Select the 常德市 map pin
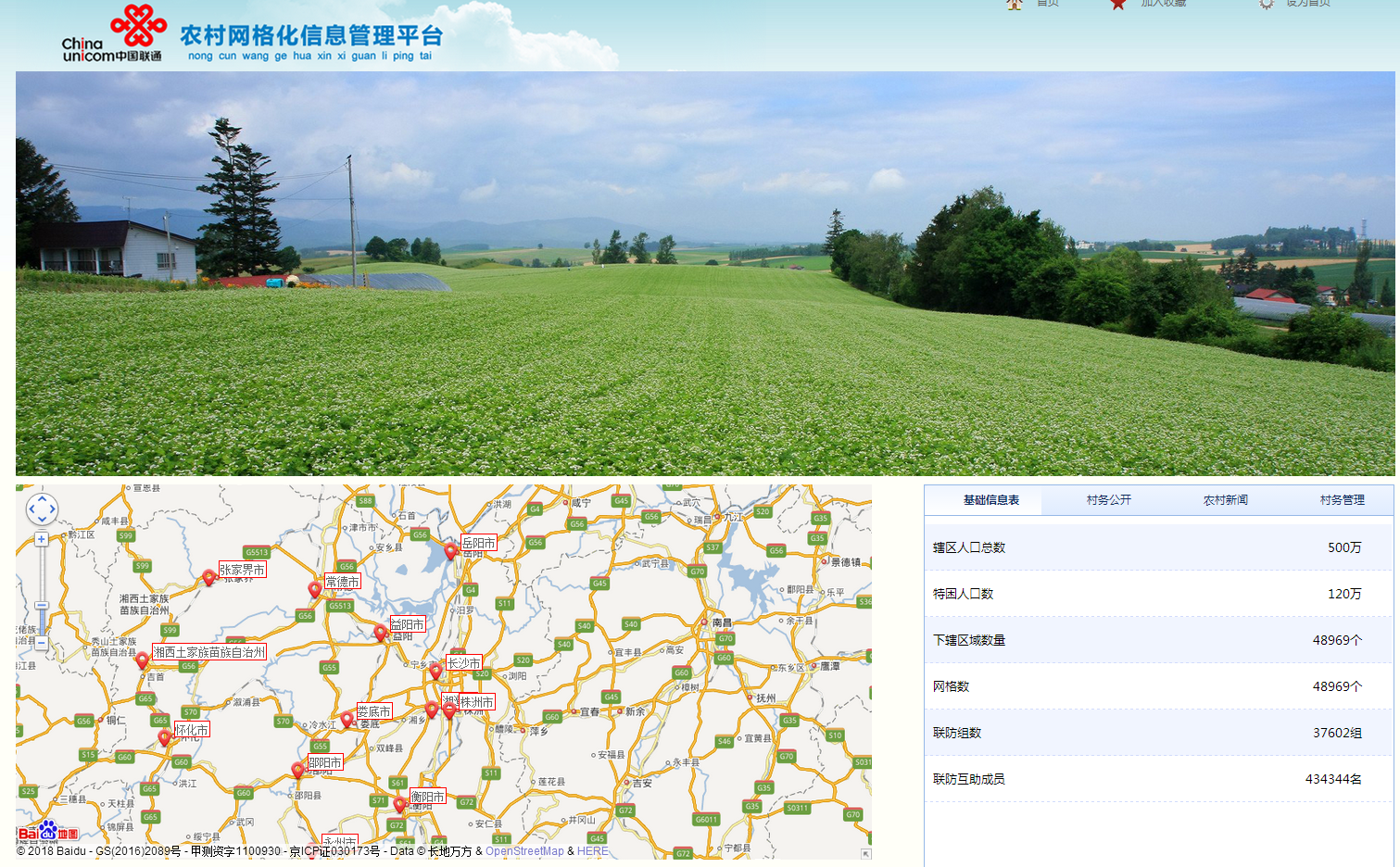Viewport: 1400px width, 867px height. [x=315, y=589]
